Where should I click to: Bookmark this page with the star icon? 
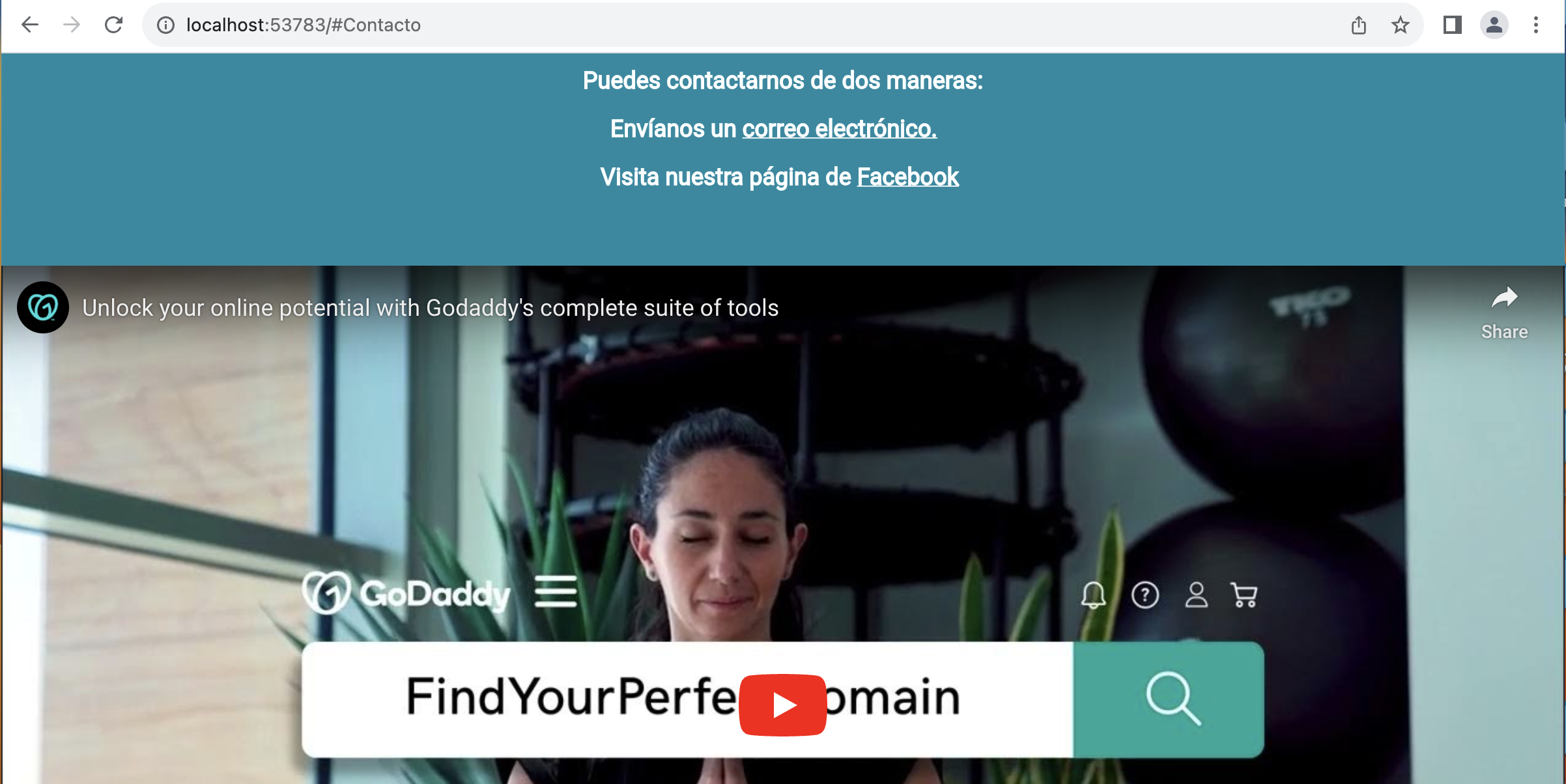1400,25
